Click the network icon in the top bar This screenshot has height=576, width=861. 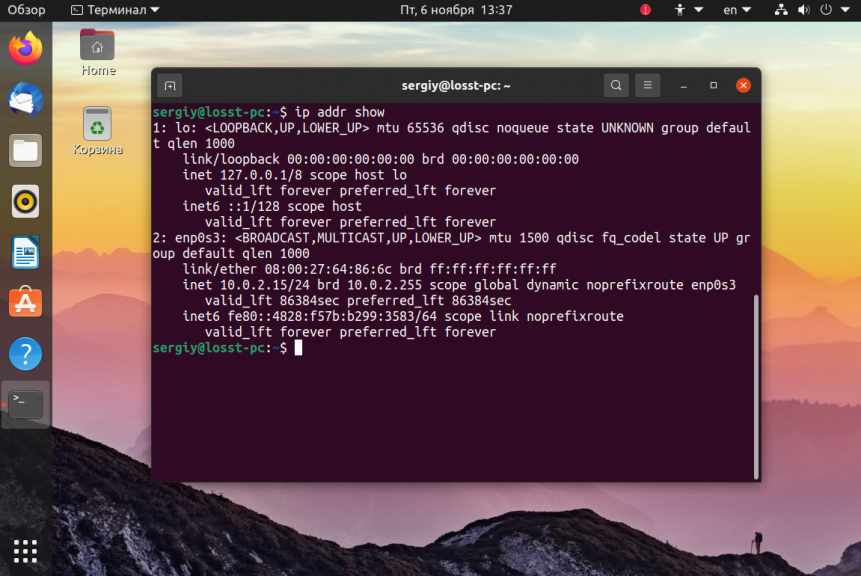(779, 10)
